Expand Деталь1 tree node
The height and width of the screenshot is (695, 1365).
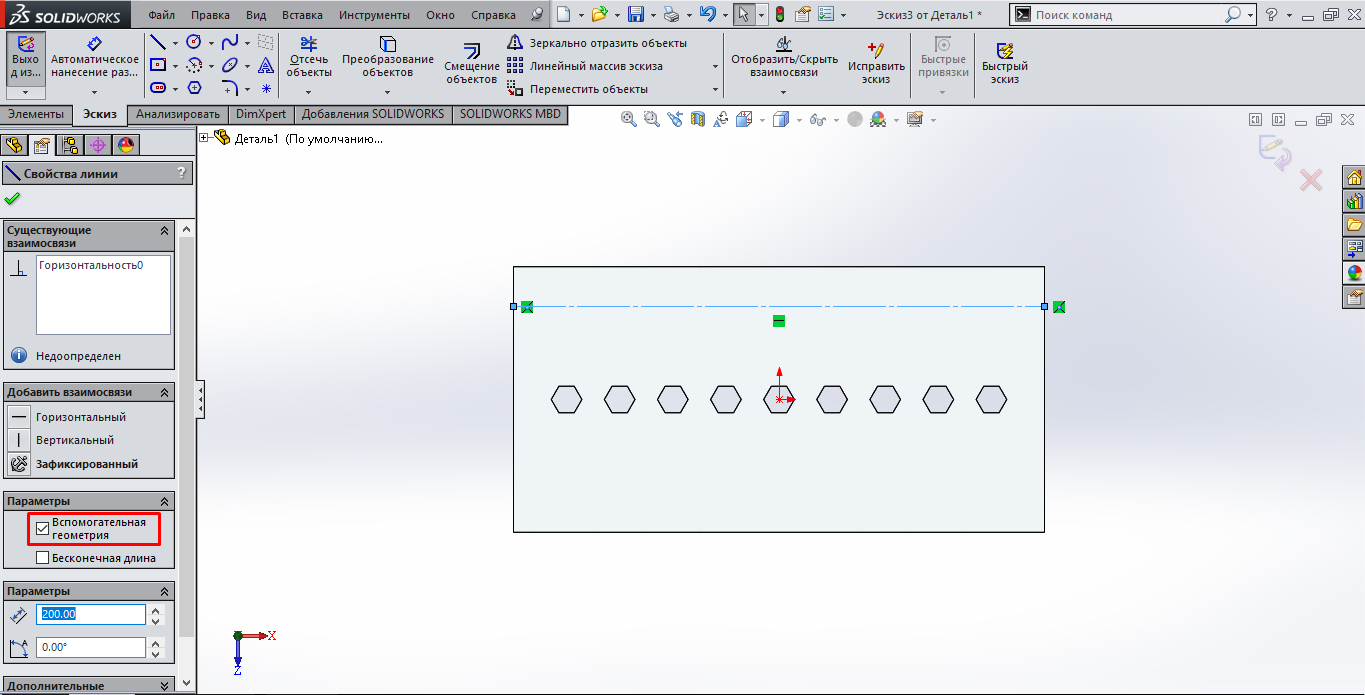click(x=204, y=138)
